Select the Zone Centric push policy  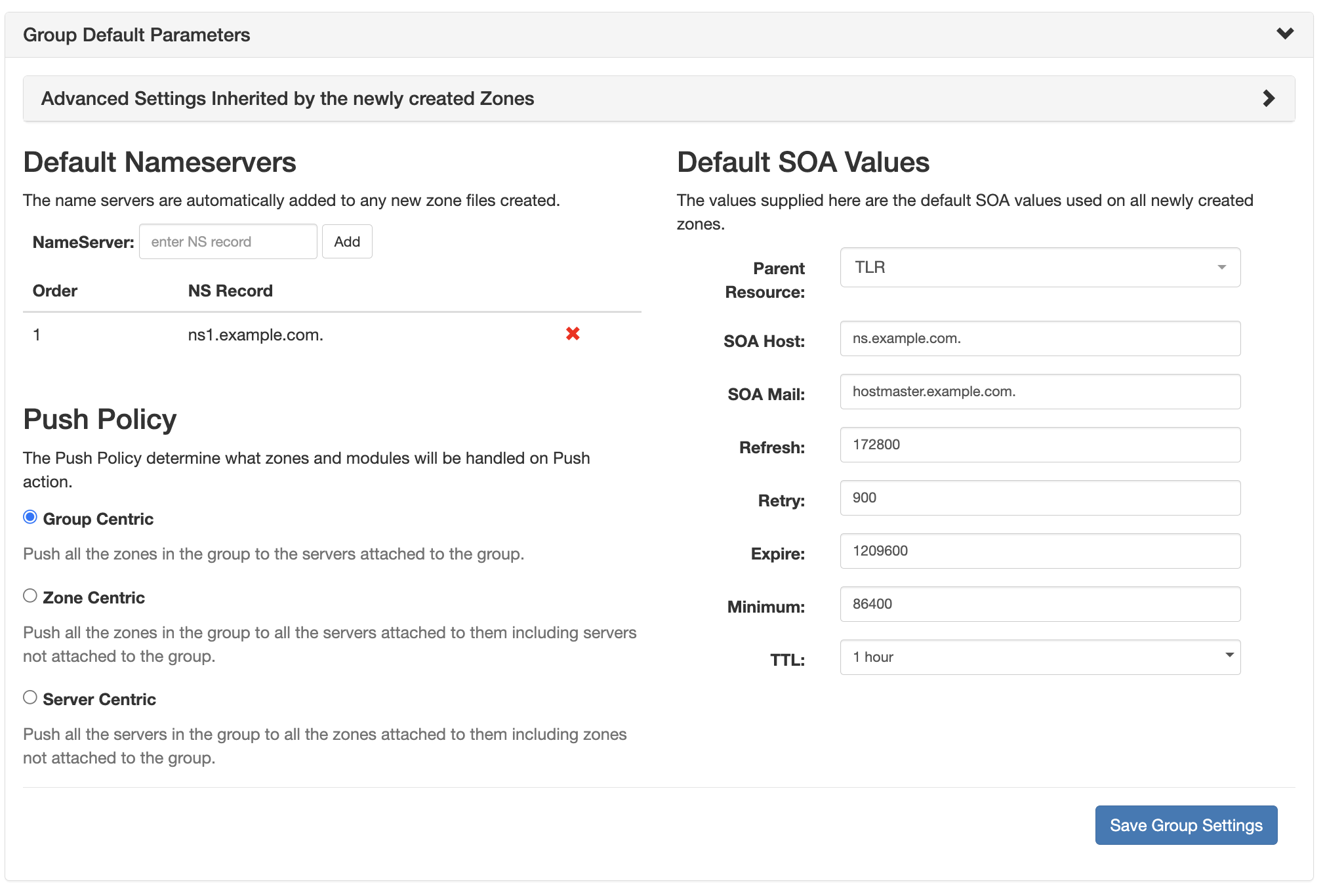coord(30,595)
